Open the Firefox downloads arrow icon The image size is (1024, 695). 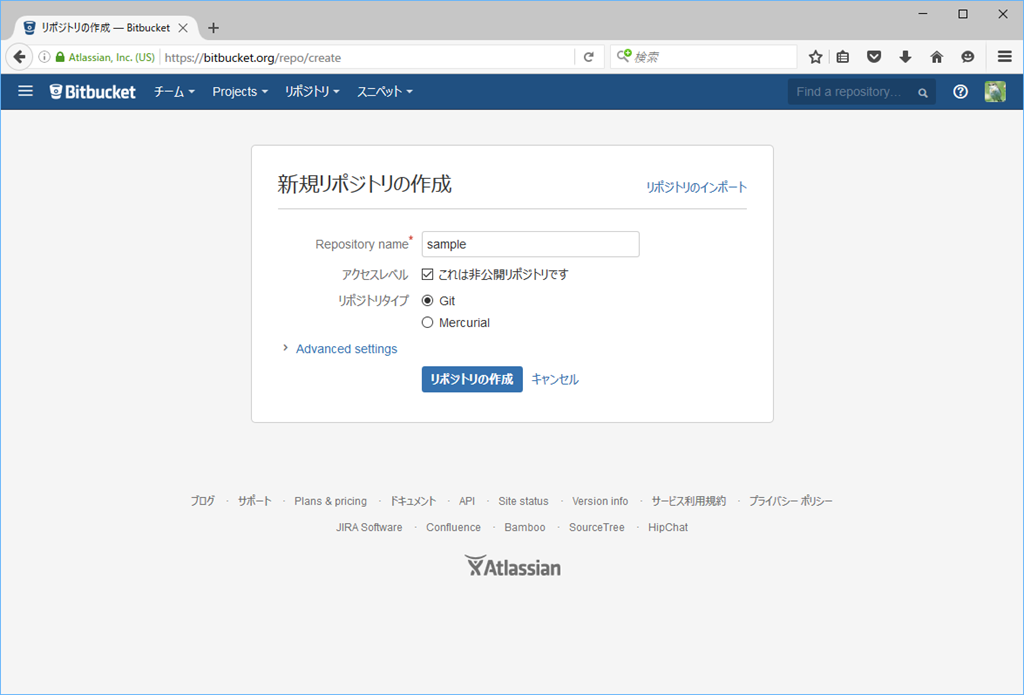click(905, 57)
